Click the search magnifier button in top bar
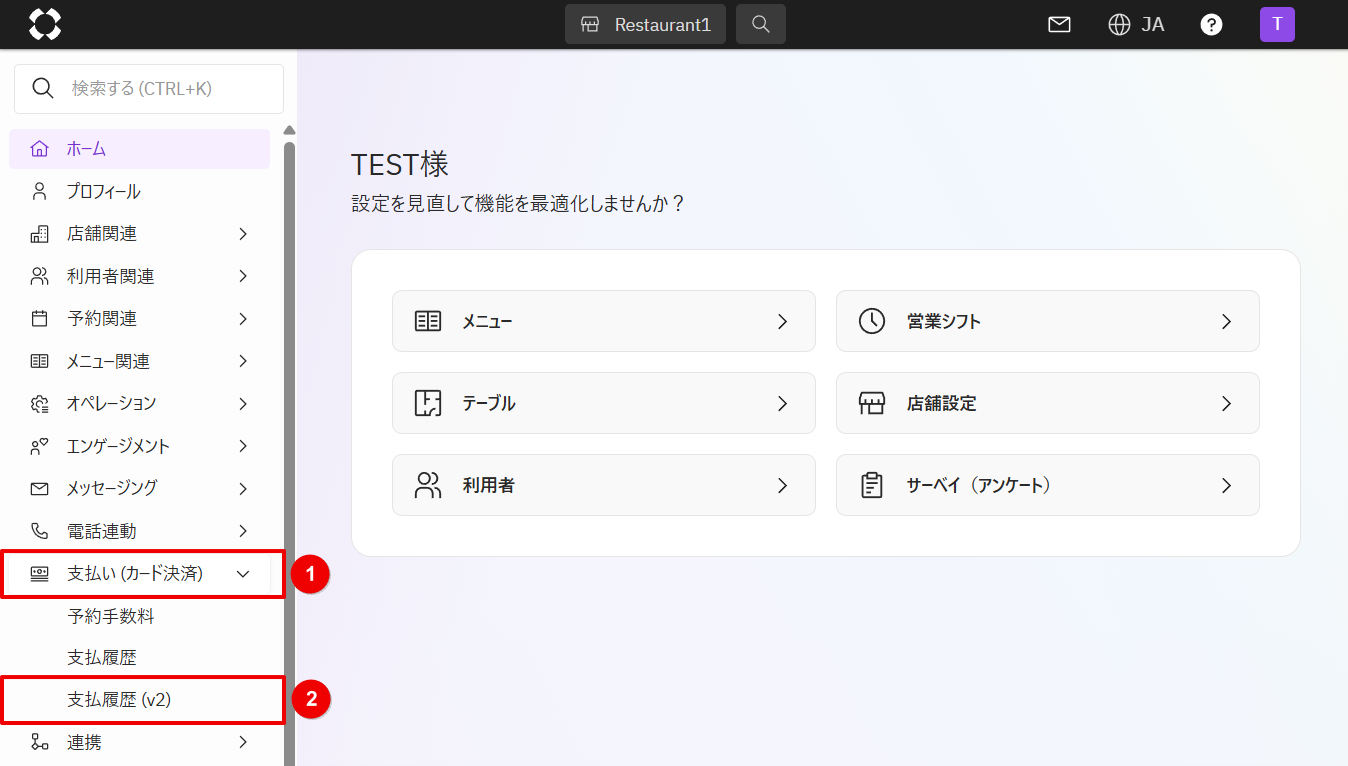1348x766 pixels. pos(761,24)
